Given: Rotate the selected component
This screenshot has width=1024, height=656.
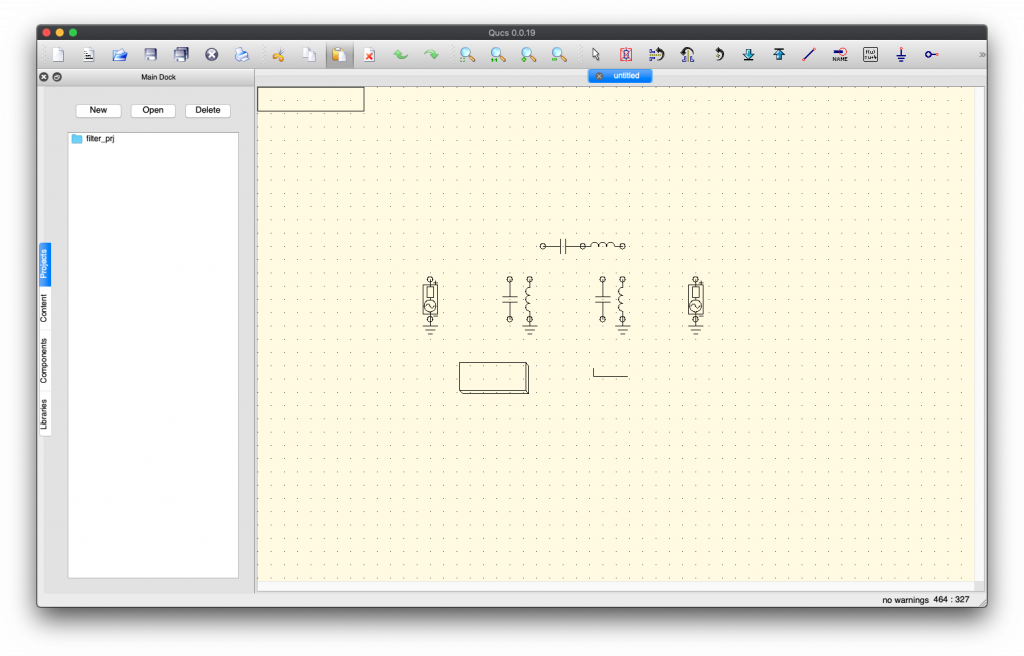Looking at the screenshot, I should 718,55.
